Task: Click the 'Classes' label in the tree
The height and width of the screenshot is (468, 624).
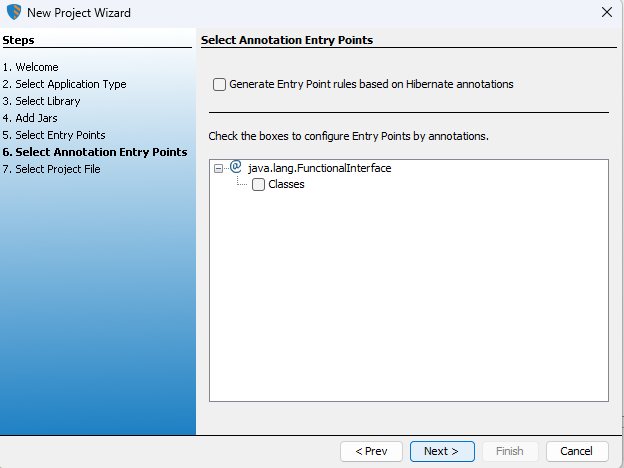Action: click(286, 184)
